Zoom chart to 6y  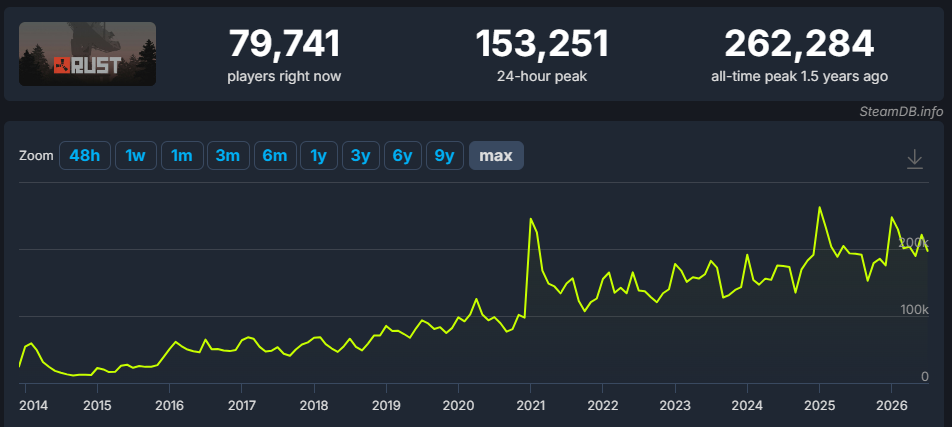click(x=403, y=155)
